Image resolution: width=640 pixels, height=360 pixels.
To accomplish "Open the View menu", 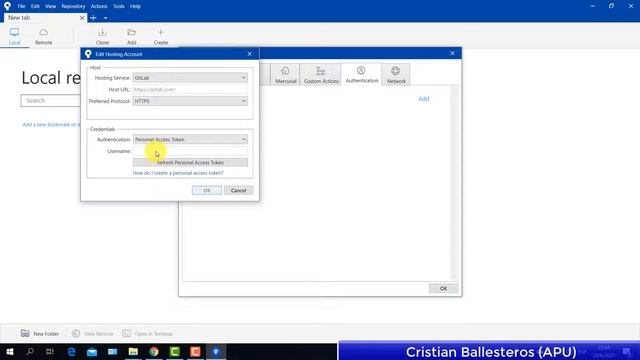I will click(51, 6).
